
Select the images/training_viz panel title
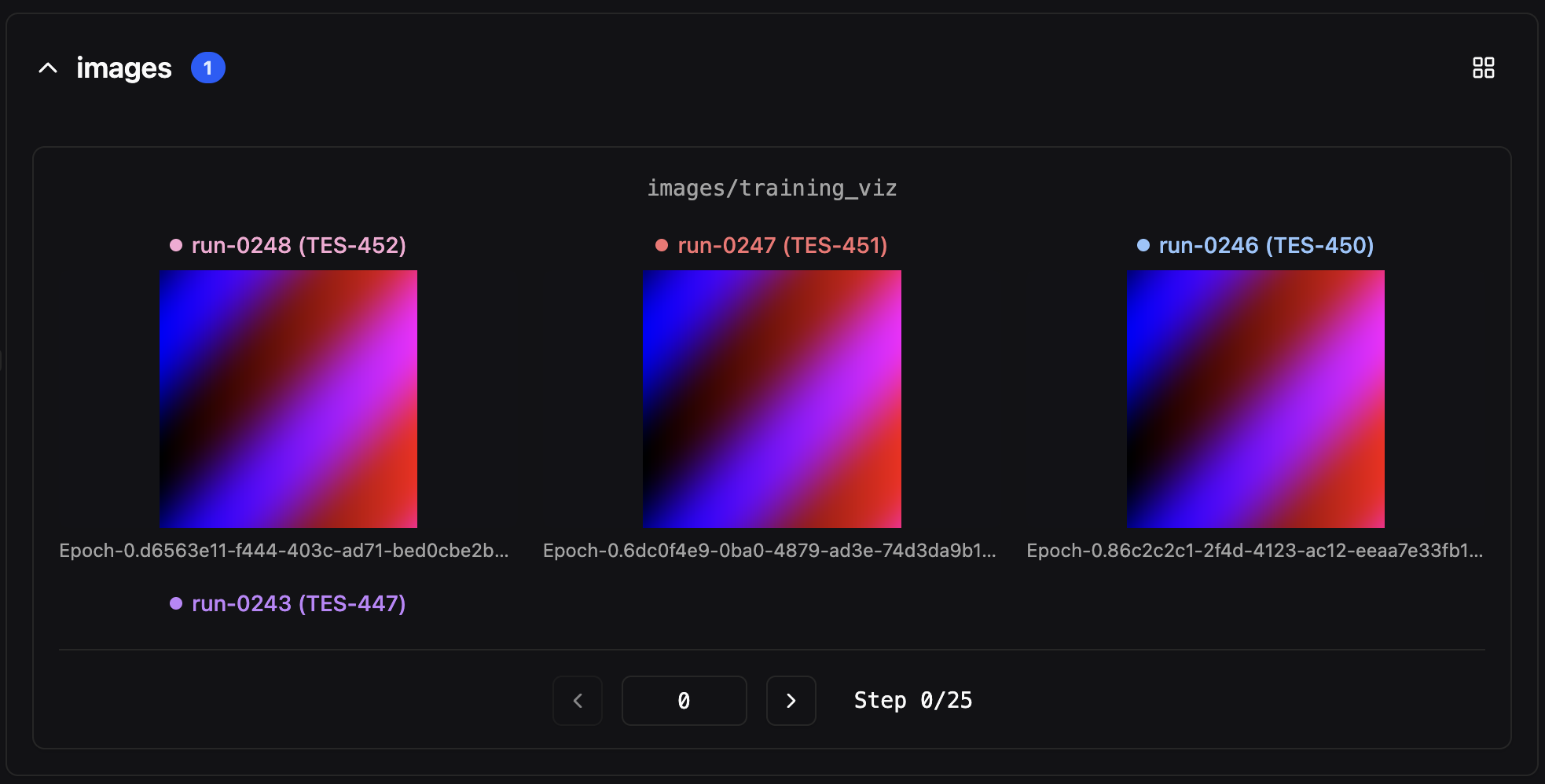772,188
